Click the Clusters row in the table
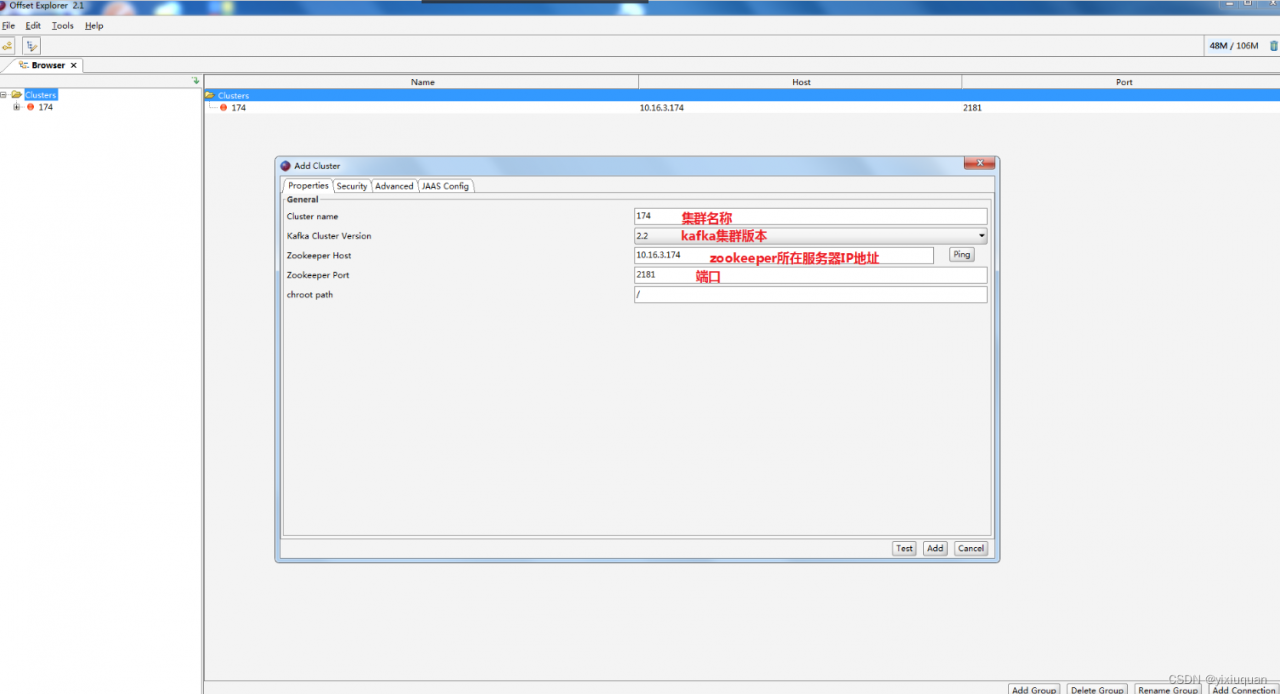Viewport: 1280px width, 694px height. 742,96
